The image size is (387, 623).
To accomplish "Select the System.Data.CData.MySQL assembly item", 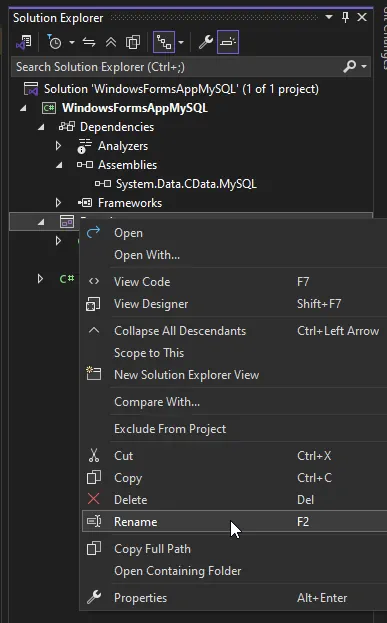I will click(186, 184).
